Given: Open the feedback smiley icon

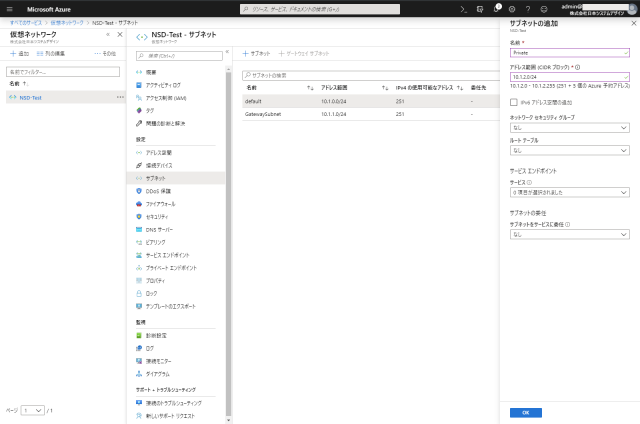Looking at the screenshot, I should point(544,9).
